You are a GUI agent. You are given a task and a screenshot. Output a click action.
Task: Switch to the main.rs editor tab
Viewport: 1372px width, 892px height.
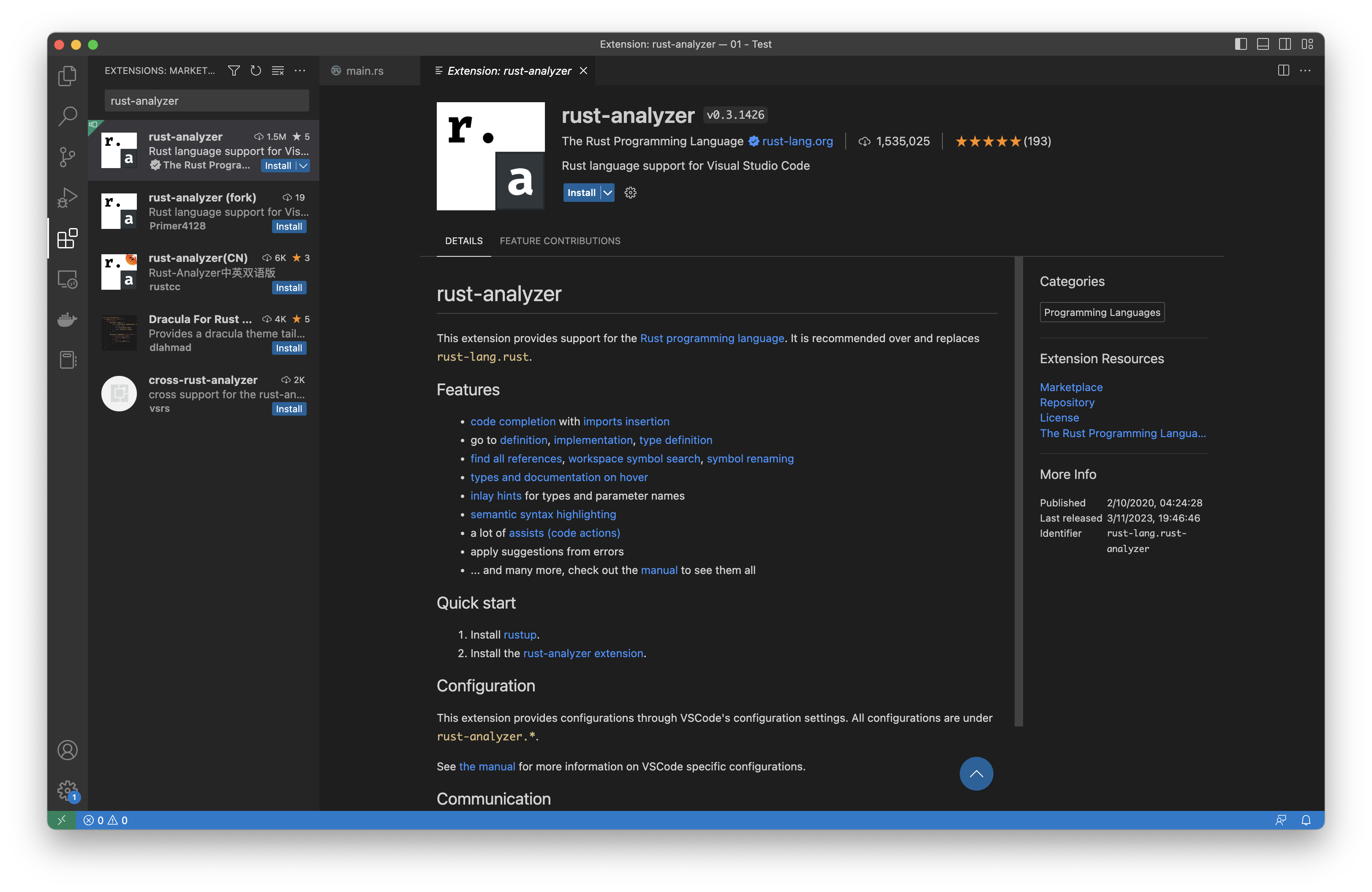(x=364, y=70)
